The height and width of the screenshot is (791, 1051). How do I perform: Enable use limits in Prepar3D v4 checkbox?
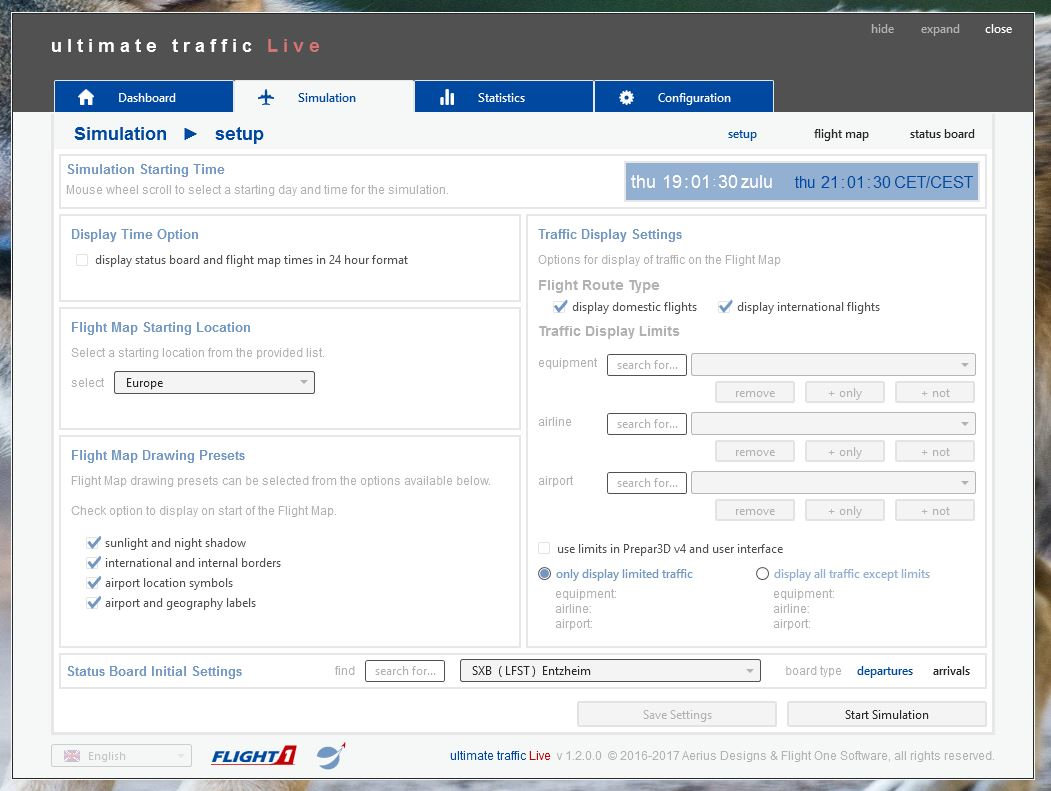click(x=544, y=548)
